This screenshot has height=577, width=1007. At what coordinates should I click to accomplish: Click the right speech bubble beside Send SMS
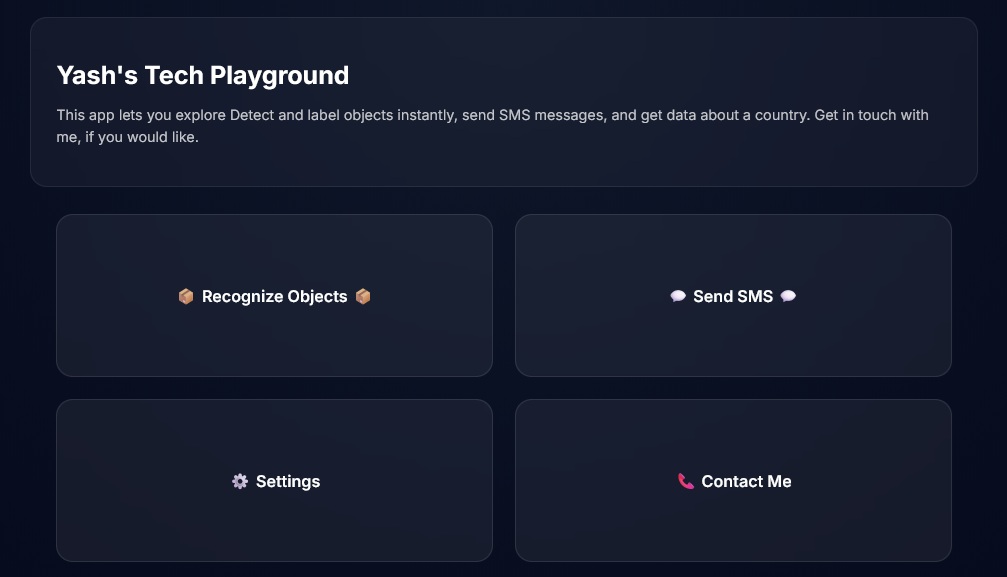pos(788,297)
